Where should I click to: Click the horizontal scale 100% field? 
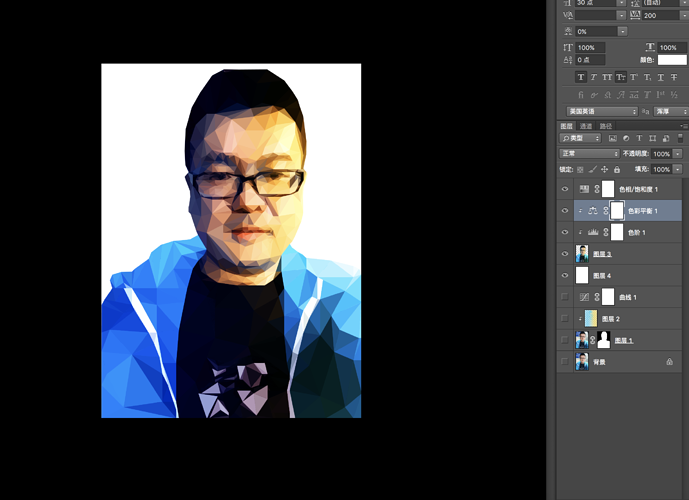(x=672, y=47)
